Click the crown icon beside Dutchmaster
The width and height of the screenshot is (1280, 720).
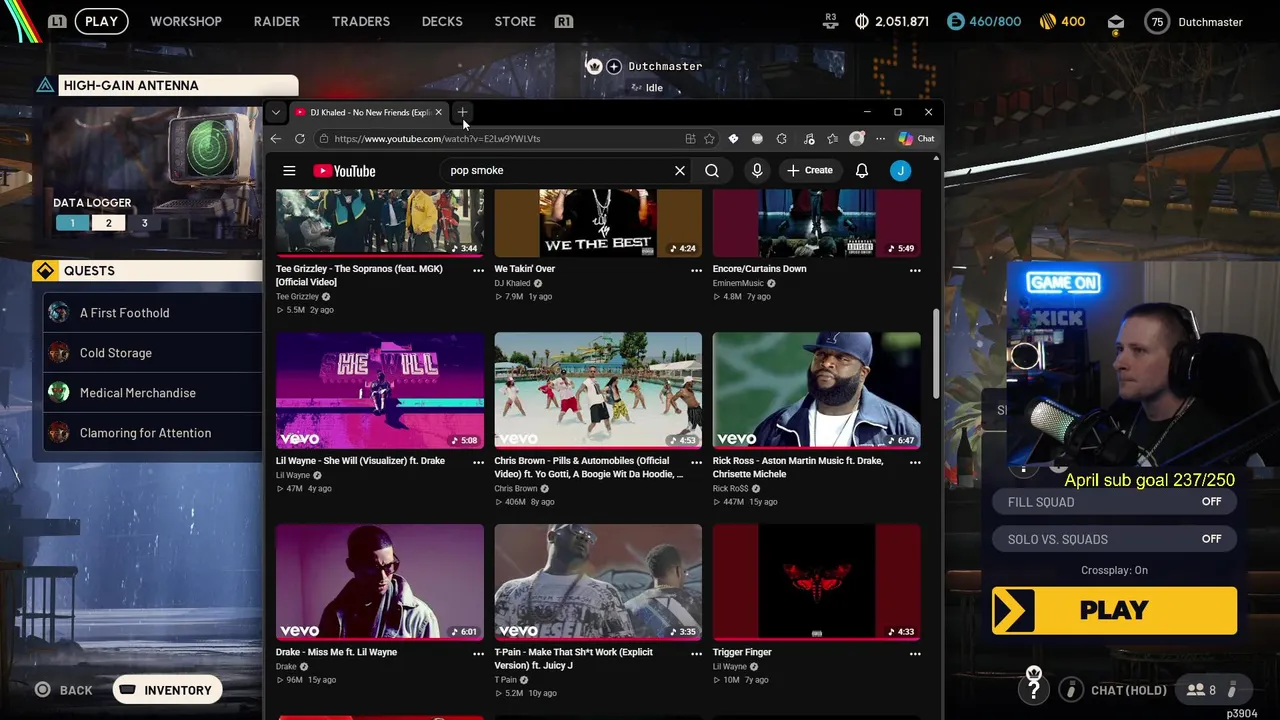click(x=594, y=66)
